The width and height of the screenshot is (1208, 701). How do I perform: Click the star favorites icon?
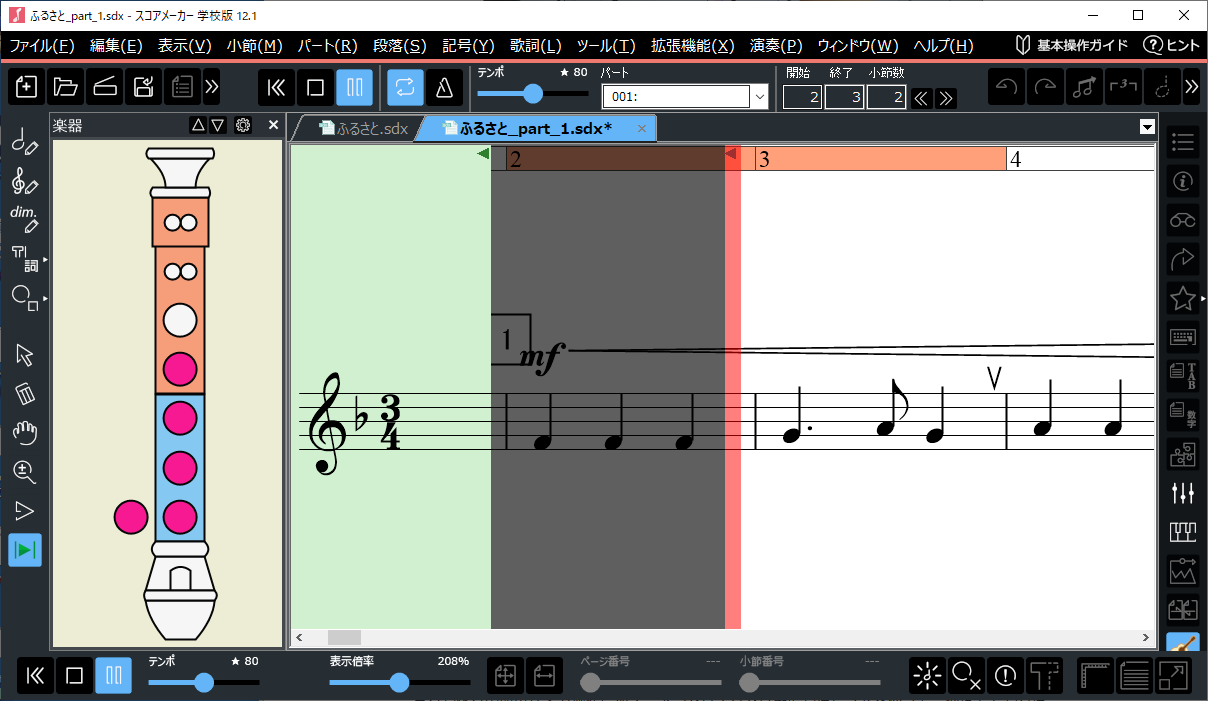click(1183, 297)
